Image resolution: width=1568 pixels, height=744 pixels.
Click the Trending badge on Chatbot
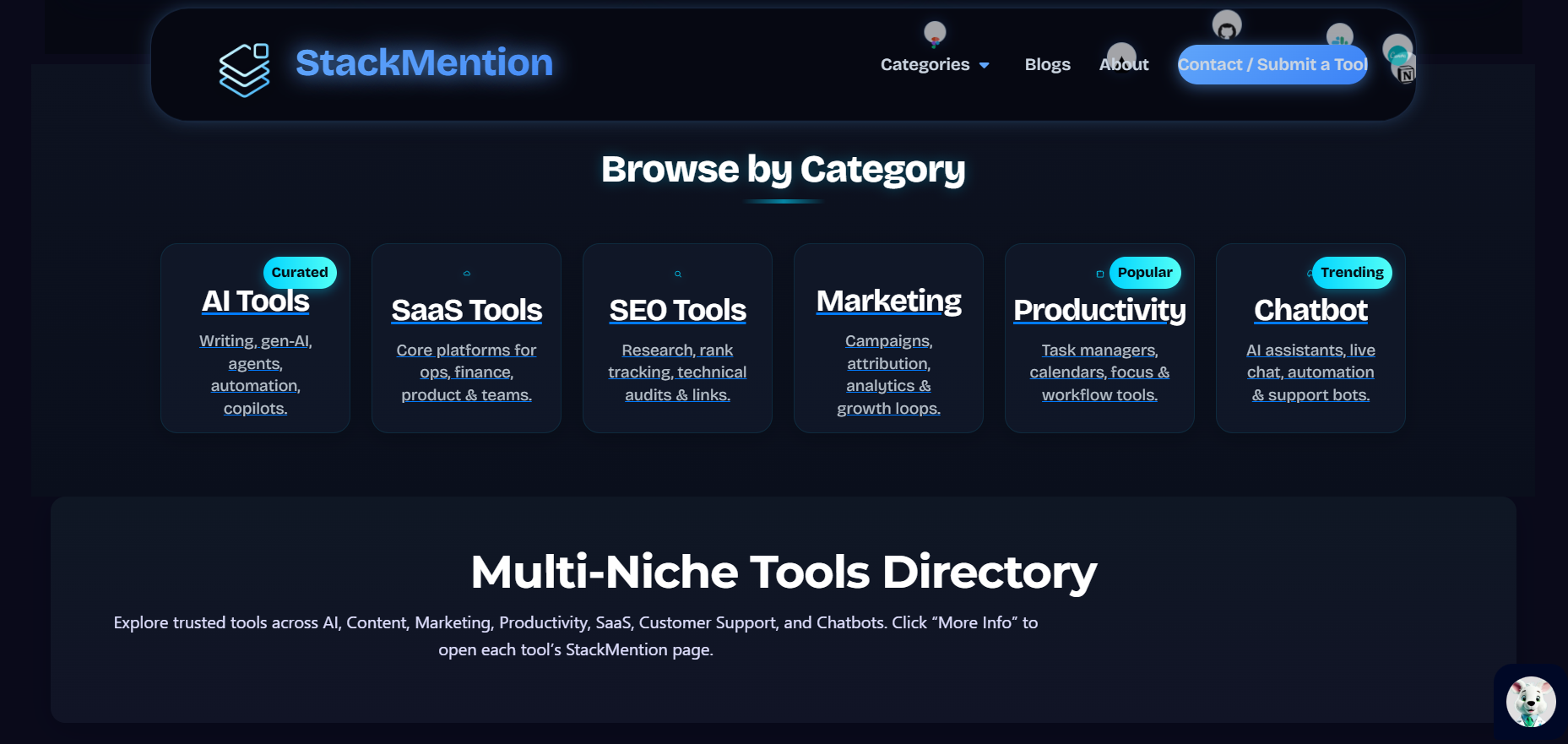pyautogui.click(x=1352, y=273)
